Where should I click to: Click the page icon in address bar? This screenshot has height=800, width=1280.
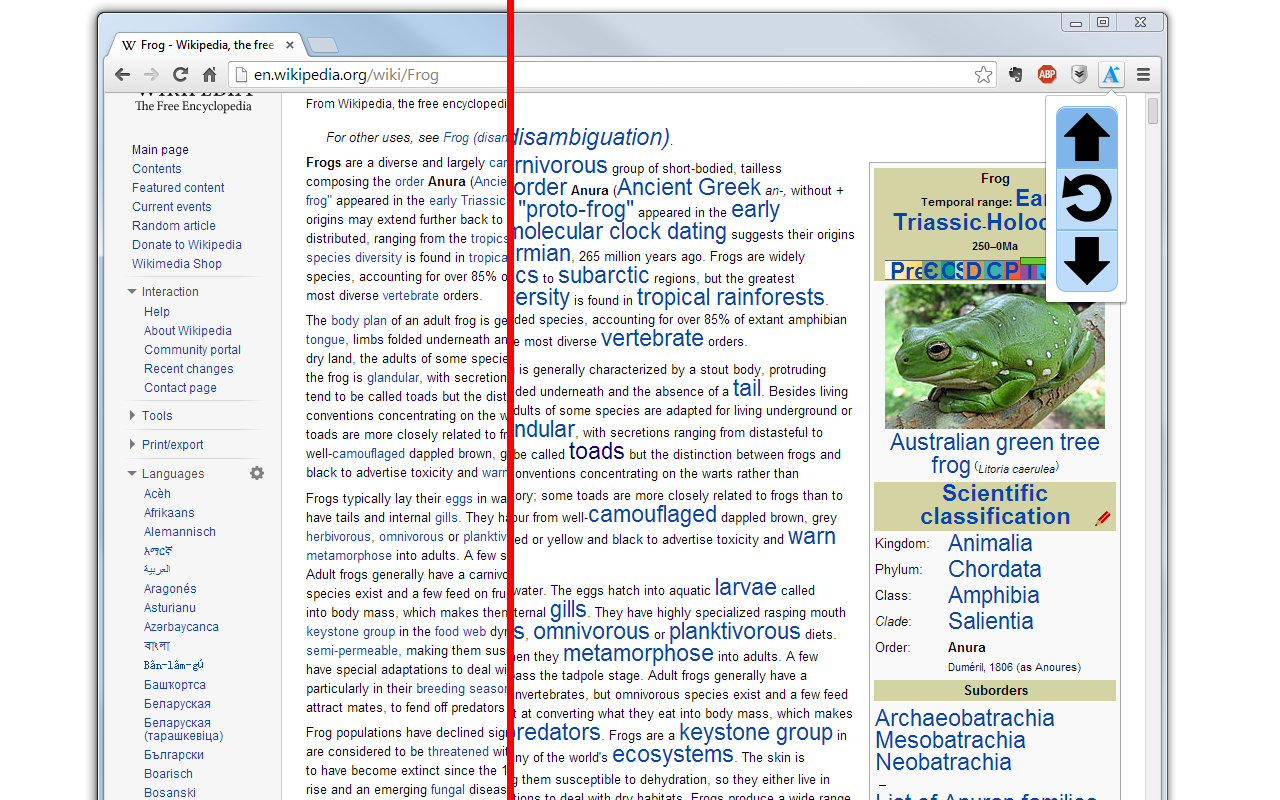[240, 74]
